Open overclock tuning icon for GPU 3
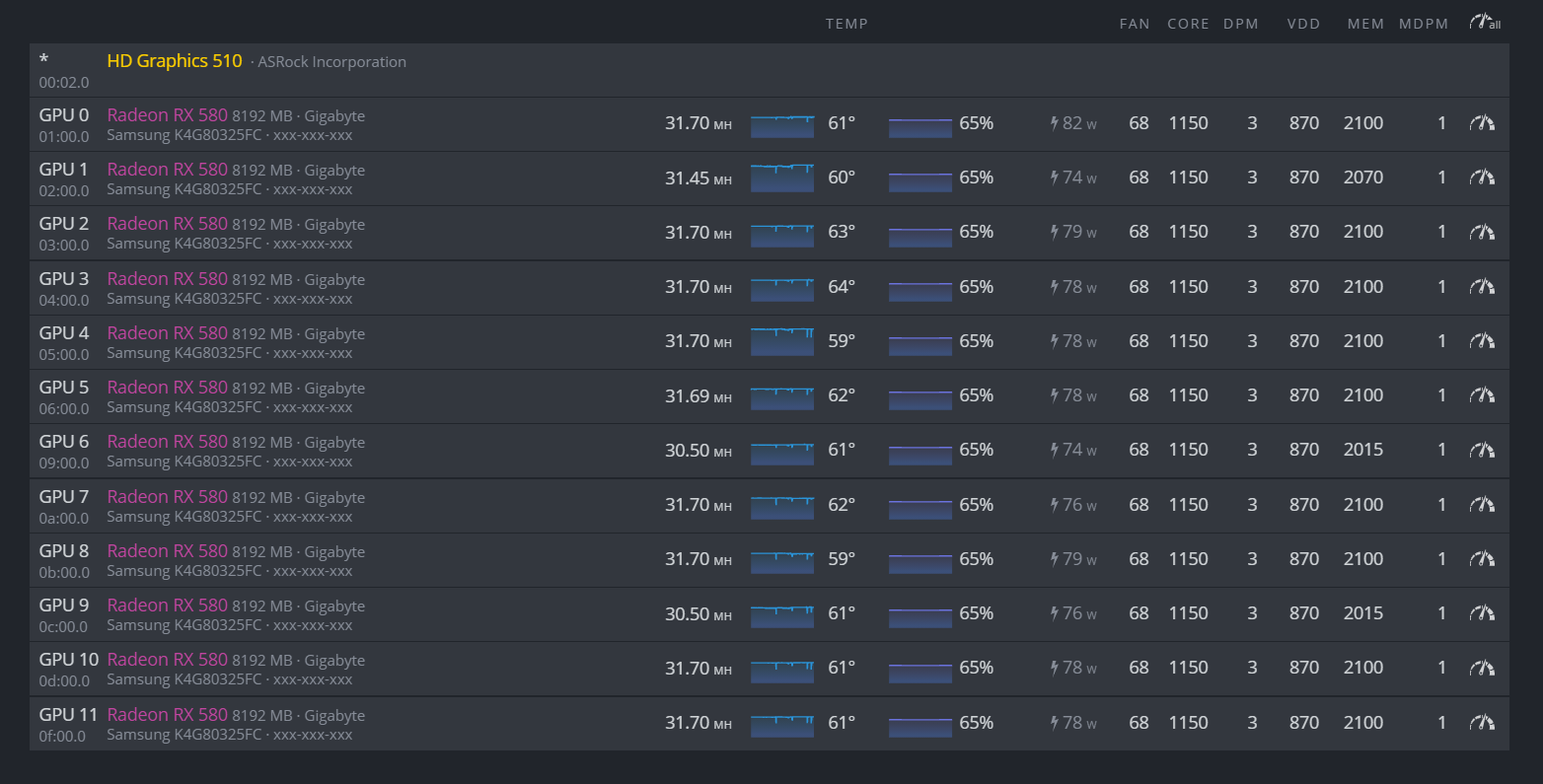 click(x=1482, y=287)
